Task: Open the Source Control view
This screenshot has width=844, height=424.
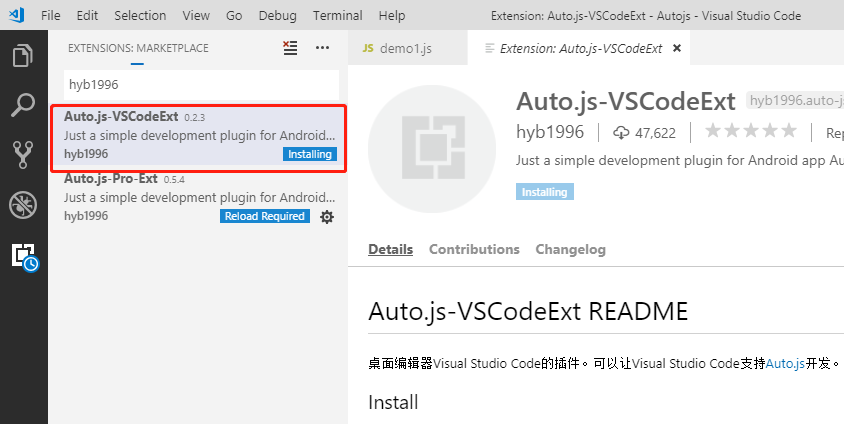Action: pyautogui.click(x=23, y=154)
